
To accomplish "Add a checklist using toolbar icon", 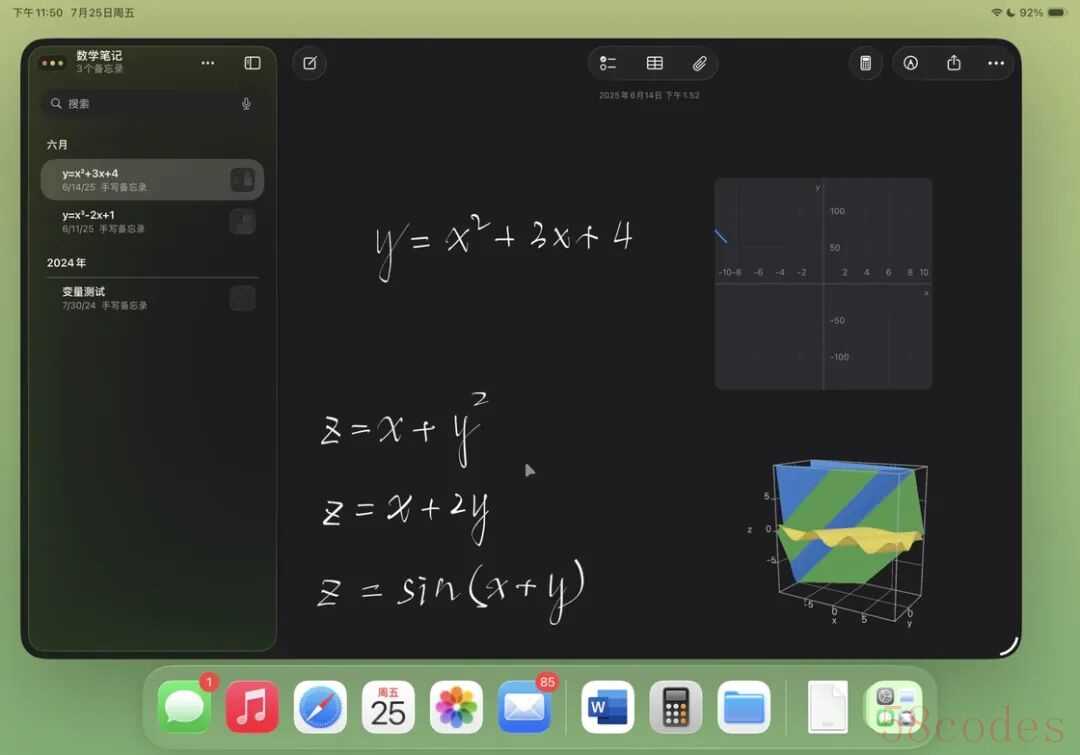I will point(608,63).
